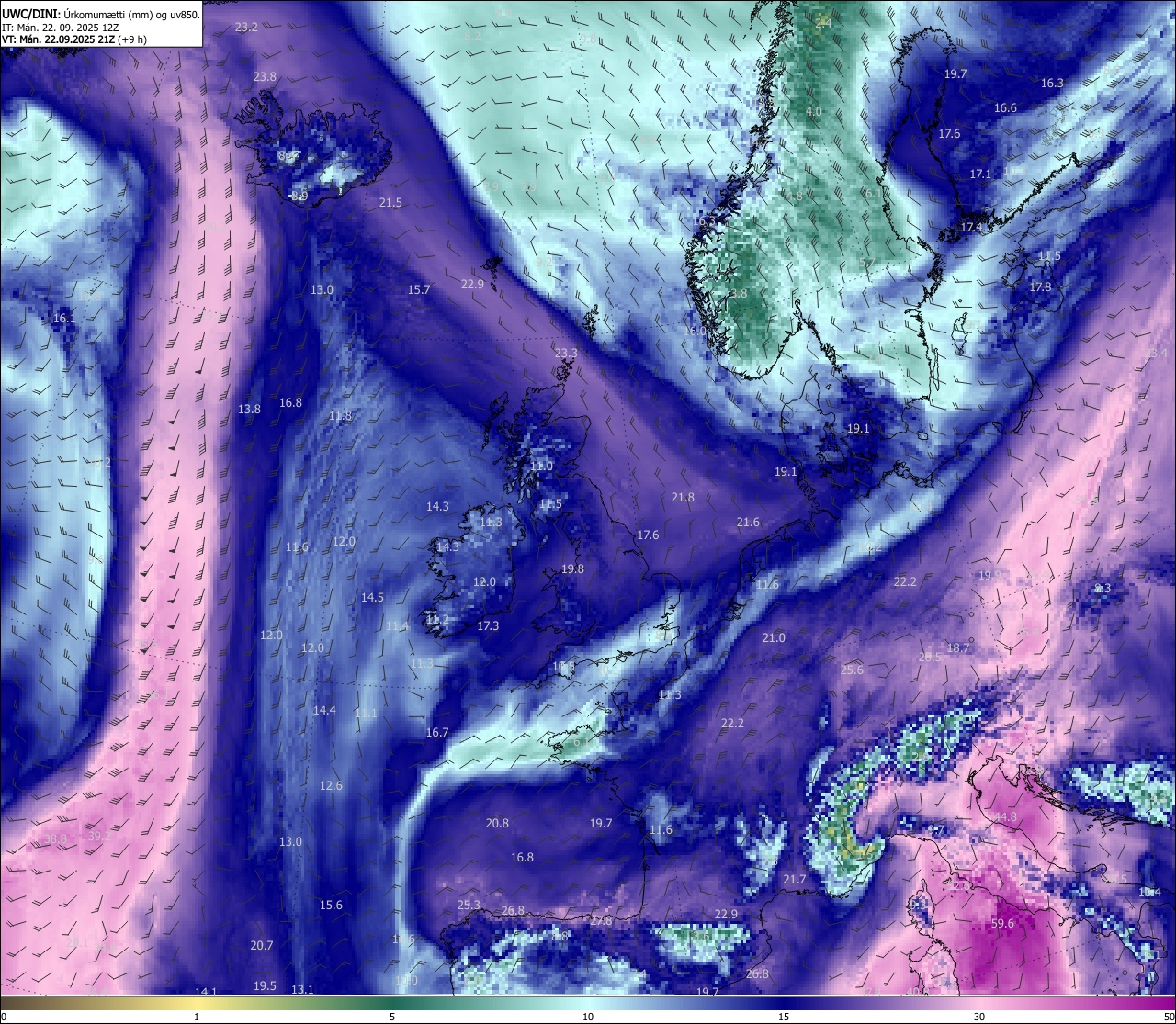This screenshot has width=1176, height=1024.
Task: Click the 23.8 value above Iceland
Action: click(x=265, y=77)
